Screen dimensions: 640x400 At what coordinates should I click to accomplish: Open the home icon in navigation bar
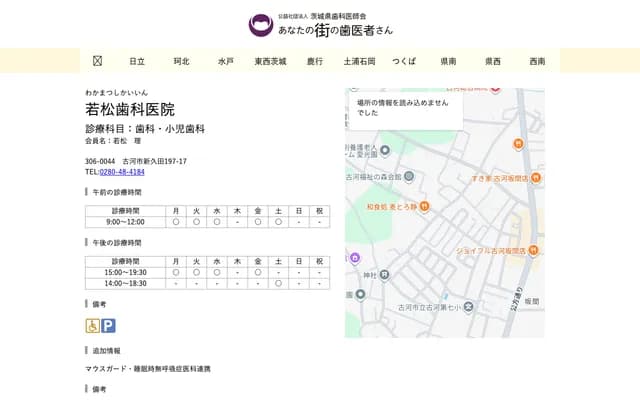(x=97, y=61)
